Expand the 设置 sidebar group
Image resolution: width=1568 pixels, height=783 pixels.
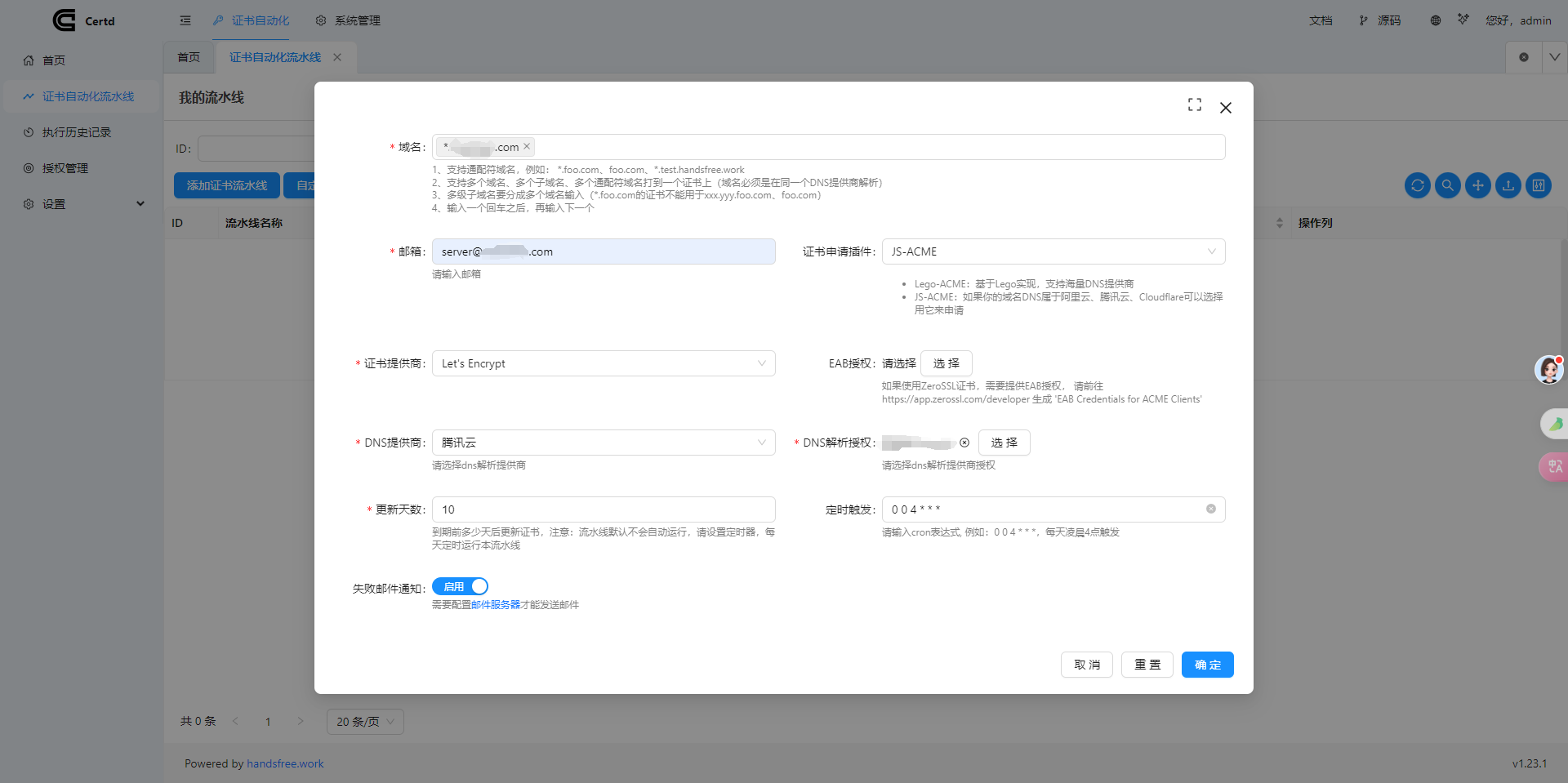tap(82, 204)
